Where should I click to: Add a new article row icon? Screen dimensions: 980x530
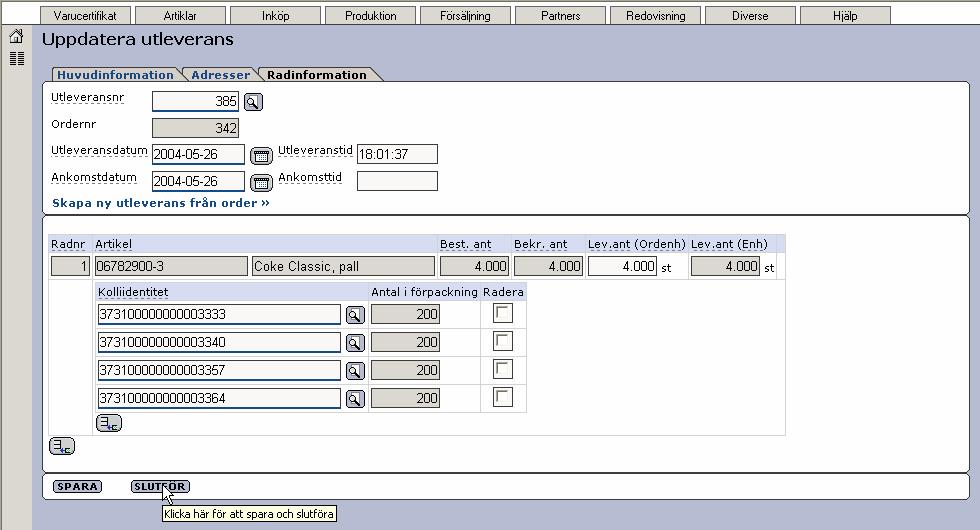tap(62, 446)
